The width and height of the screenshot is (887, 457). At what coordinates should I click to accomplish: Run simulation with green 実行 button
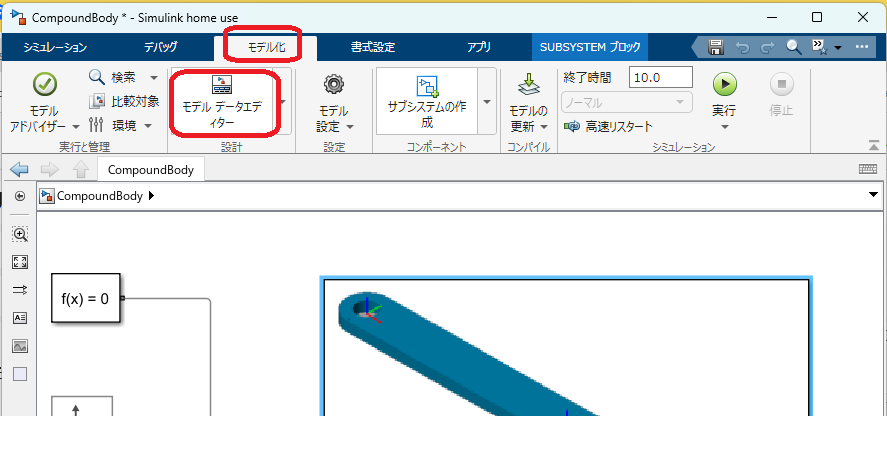coord(724,85)
